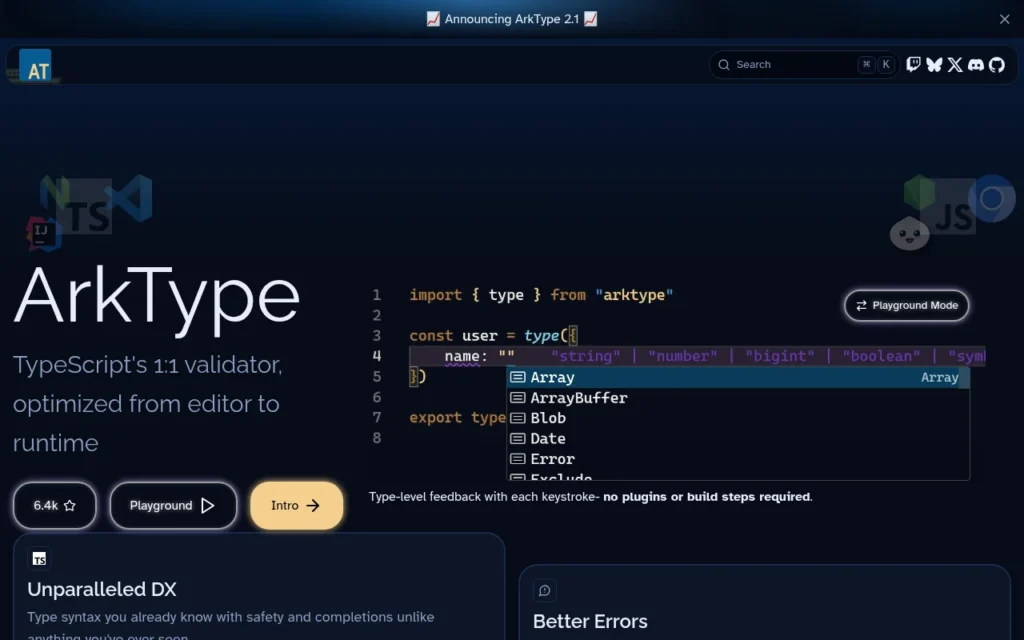Select Array autocomplete suggestion
This screenshot has width=1024, height=640.
tap(738, 377)
